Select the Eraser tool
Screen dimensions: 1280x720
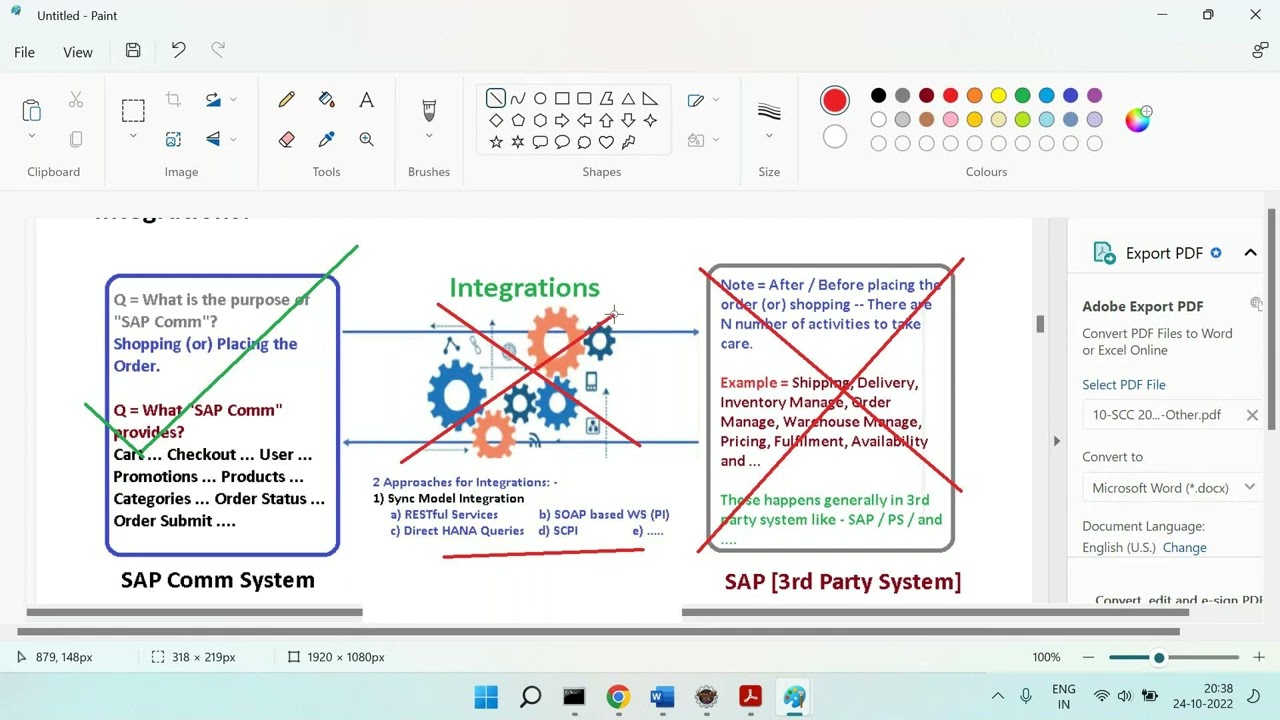pos(287,140)
